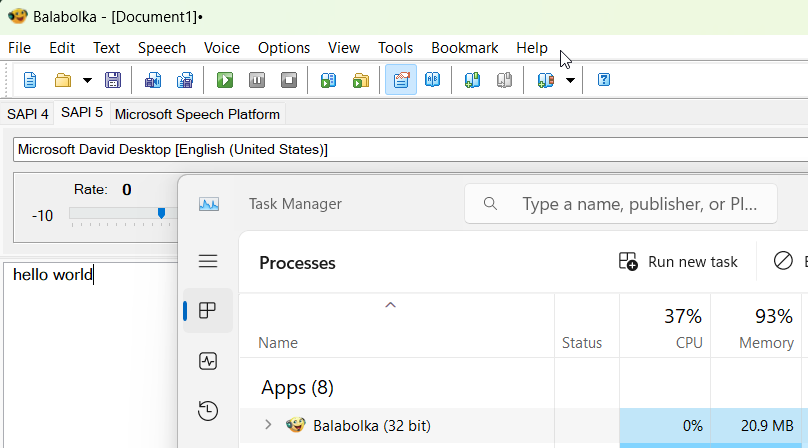Expand the bookmark toolbar dropdown arrow
Screen dimensions: 808x448
click(570, 80)
